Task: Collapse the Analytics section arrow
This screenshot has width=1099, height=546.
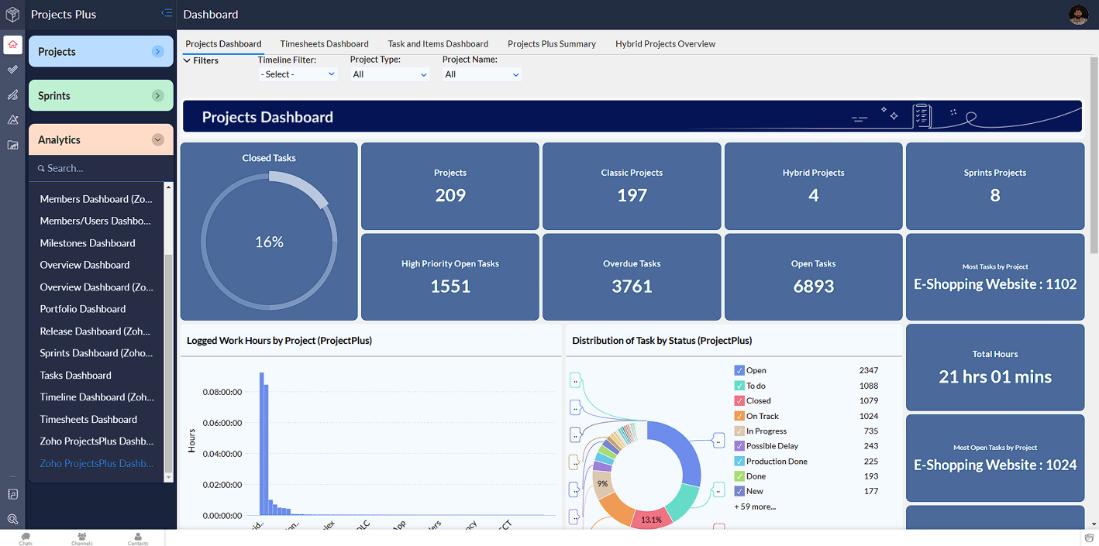Action: coord(158,139)
